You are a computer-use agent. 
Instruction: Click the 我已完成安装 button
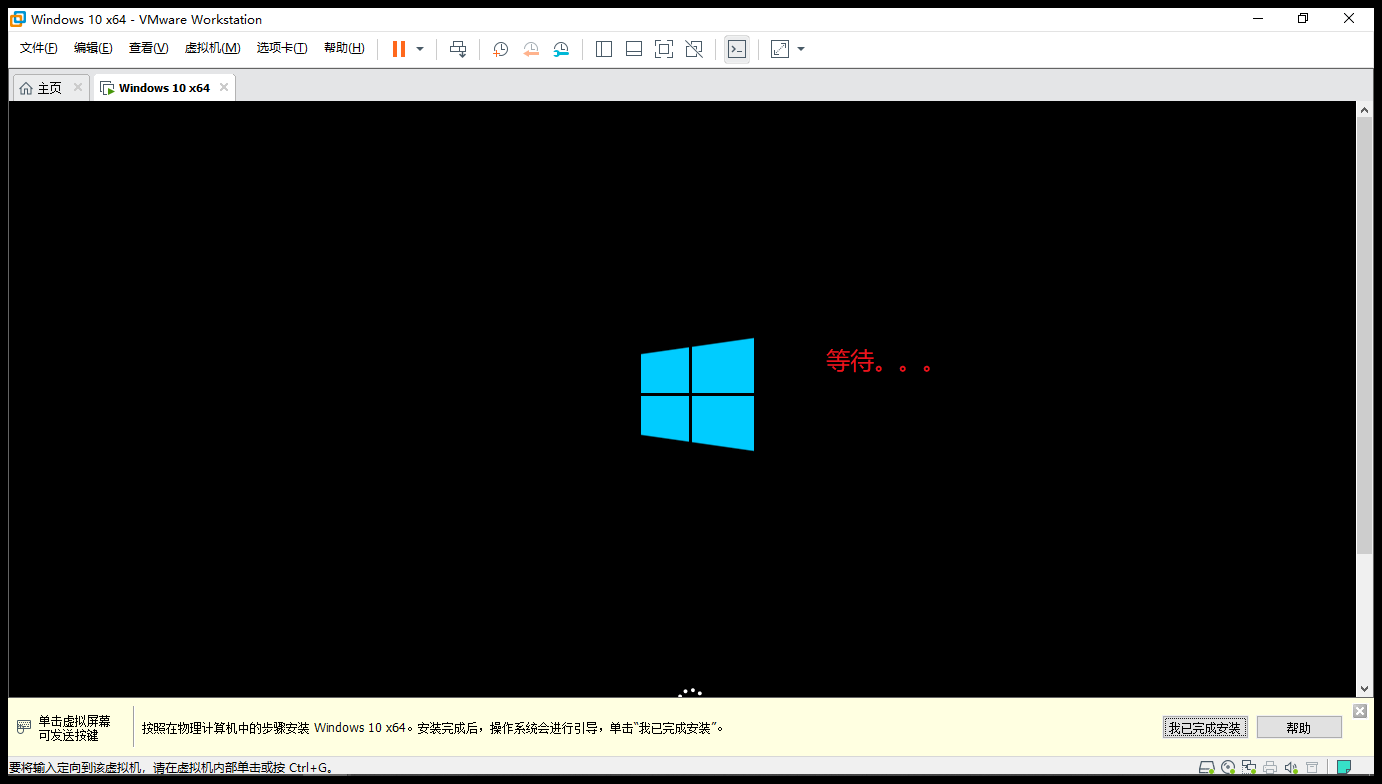point(1205,727)
